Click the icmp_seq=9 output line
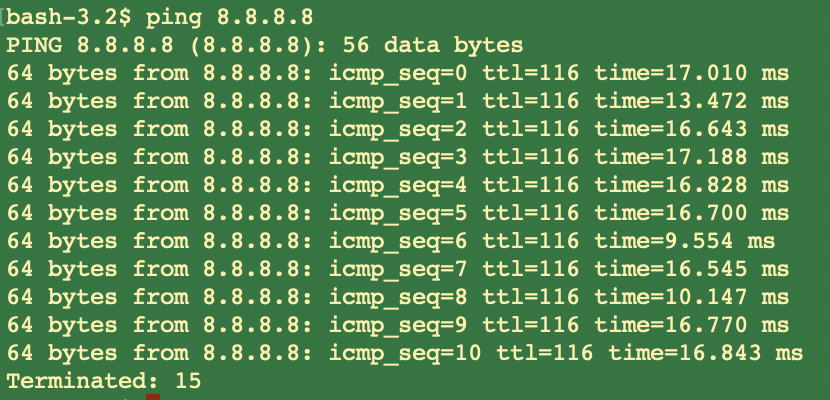Viewport: 830px width, 400px height. pyautogui.click(x=397, y=325)
